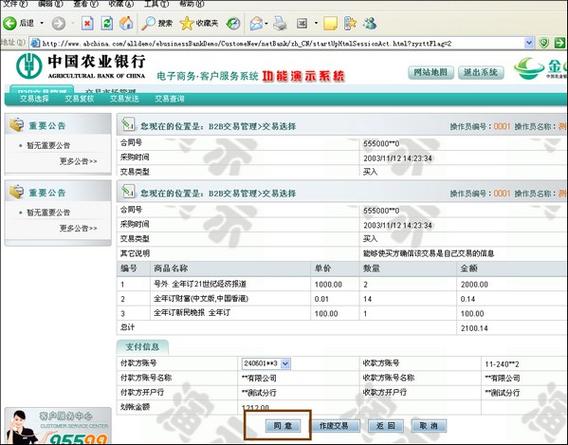Click the Go green arrow beside address bar
This screenshot has width=568, height=445.
click(x=560, y=43)
